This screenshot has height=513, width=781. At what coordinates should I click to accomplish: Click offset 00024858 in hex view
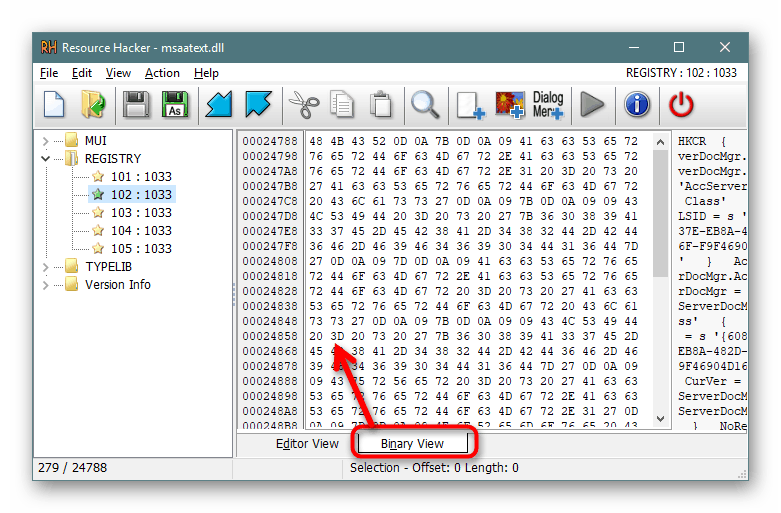click(269, 336)
